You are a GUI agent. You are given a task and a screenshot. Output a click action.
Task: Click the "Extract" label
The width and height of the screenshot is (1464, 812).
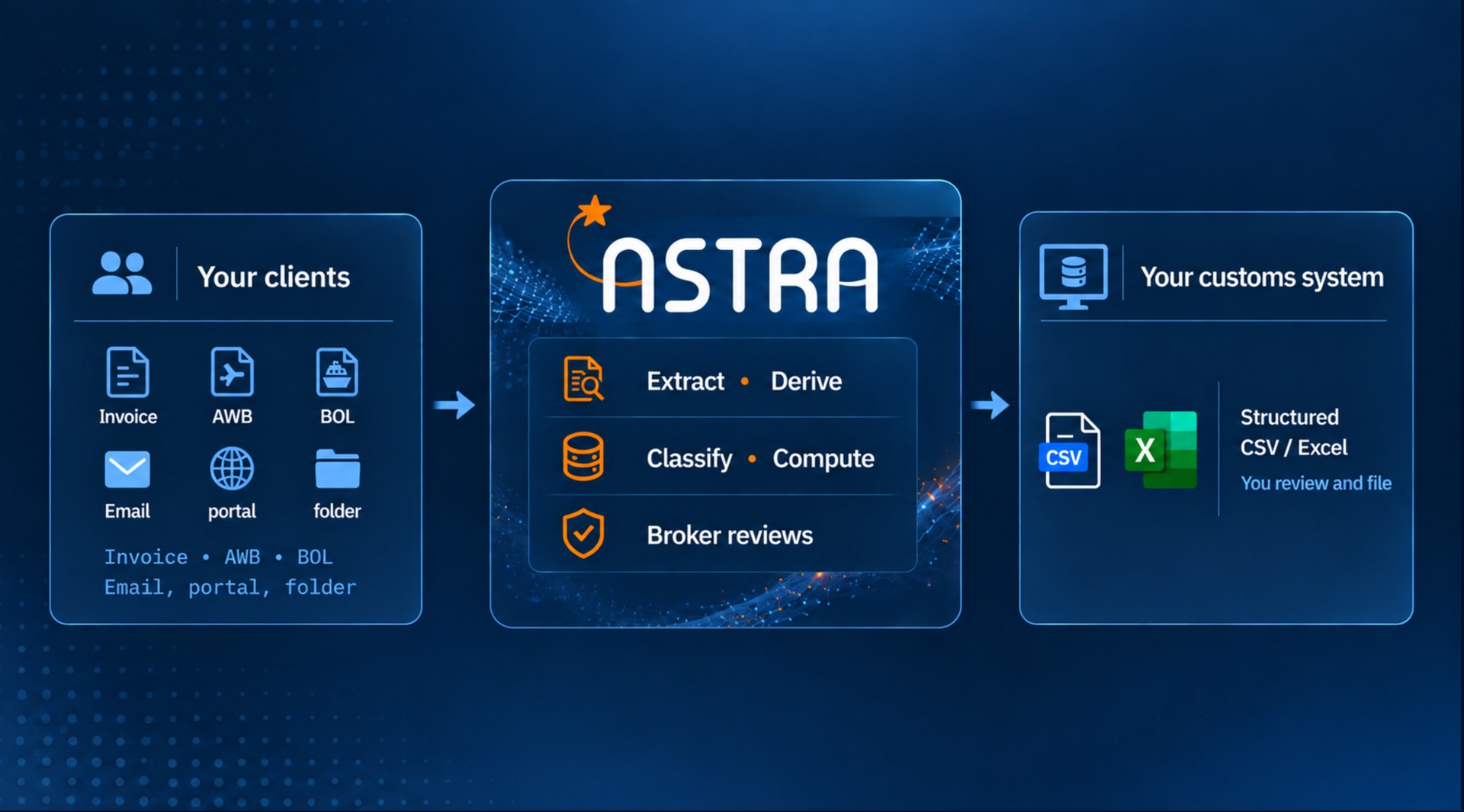click(685, 381)
